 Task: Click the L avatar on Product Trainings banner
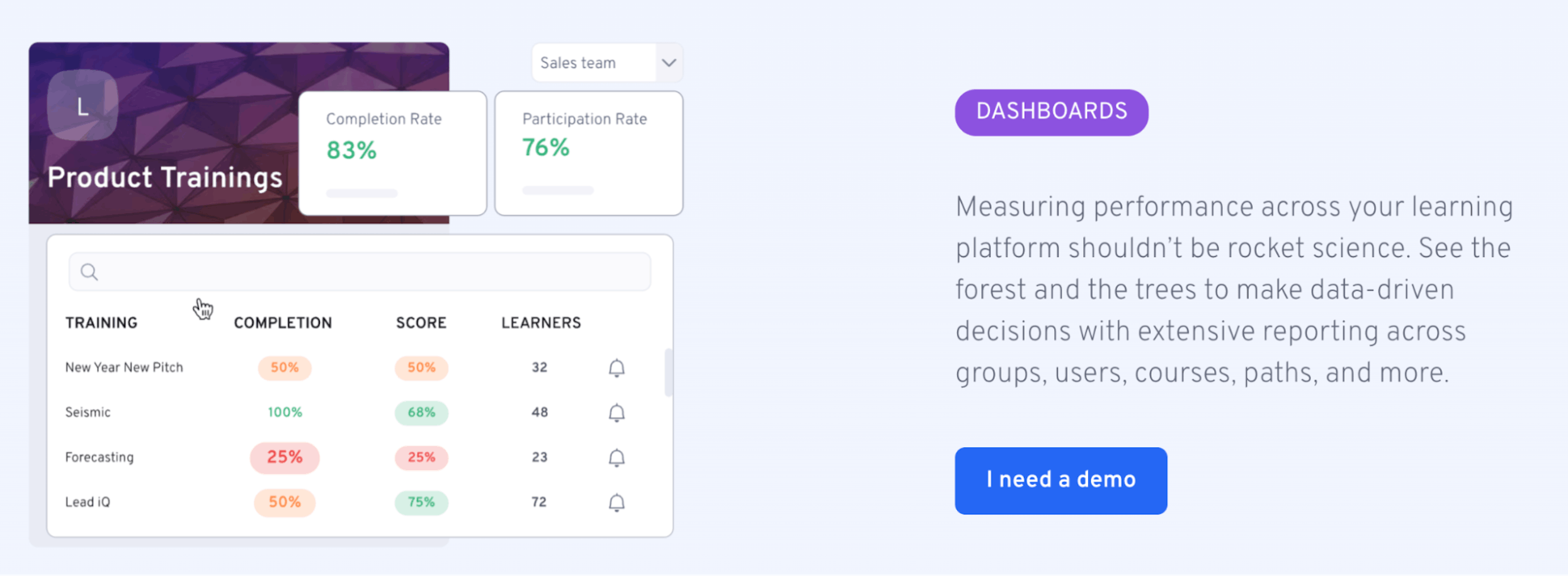81,106
